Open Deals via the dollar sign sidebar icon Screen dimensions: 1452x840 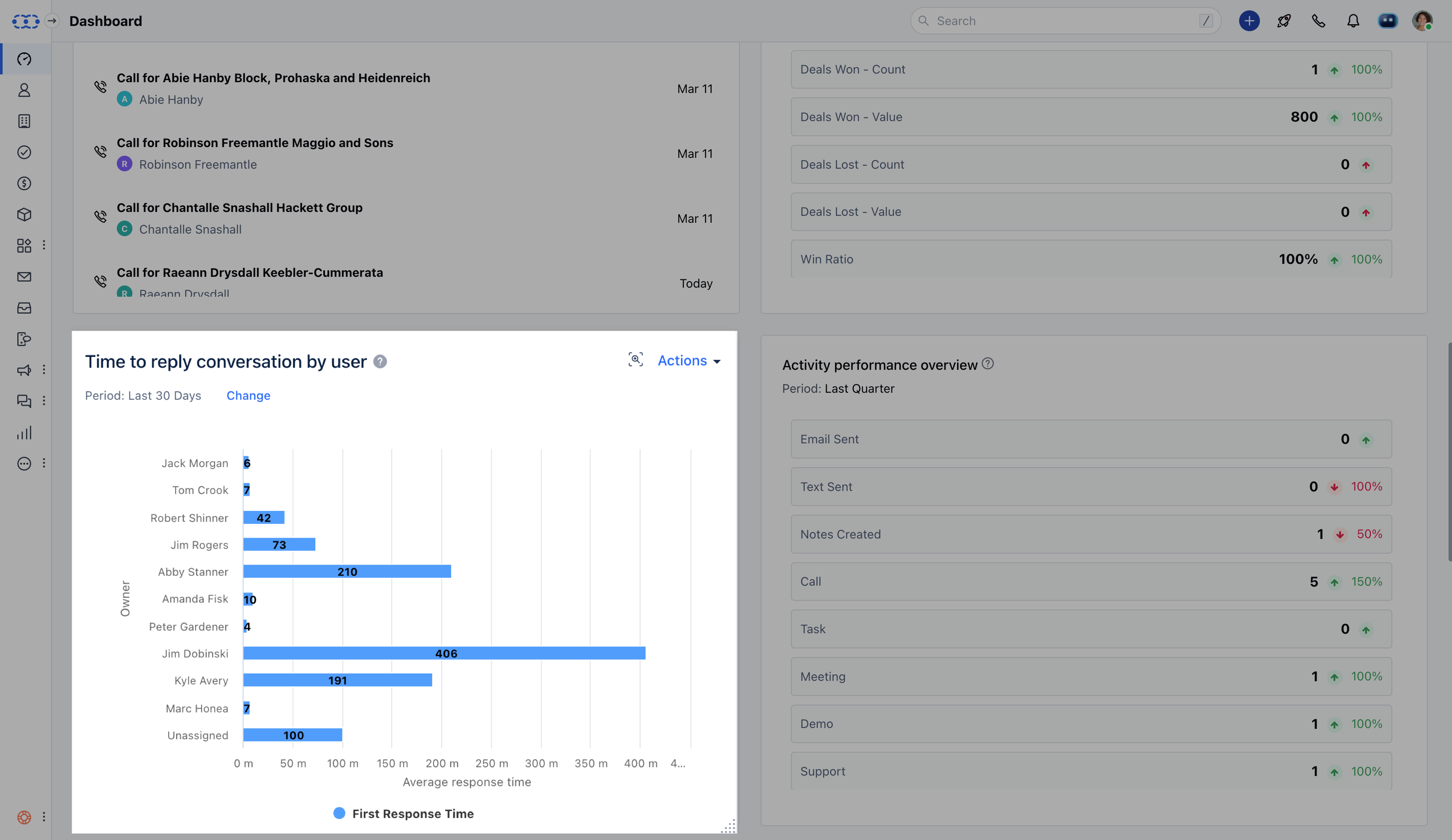pyautogui.click(x=24, y=184)
